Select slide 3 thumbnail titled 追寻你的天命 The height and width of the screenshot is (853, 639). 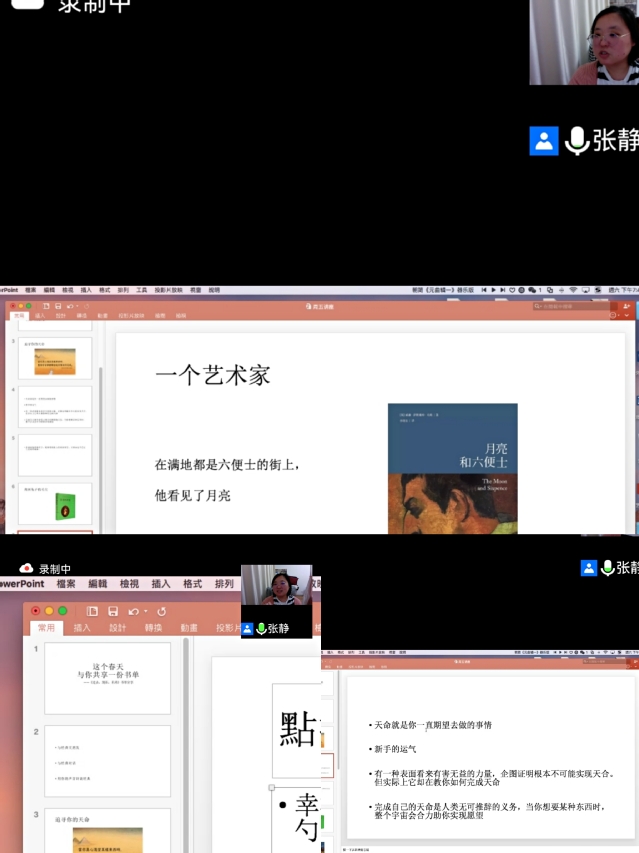pos(108,832)
